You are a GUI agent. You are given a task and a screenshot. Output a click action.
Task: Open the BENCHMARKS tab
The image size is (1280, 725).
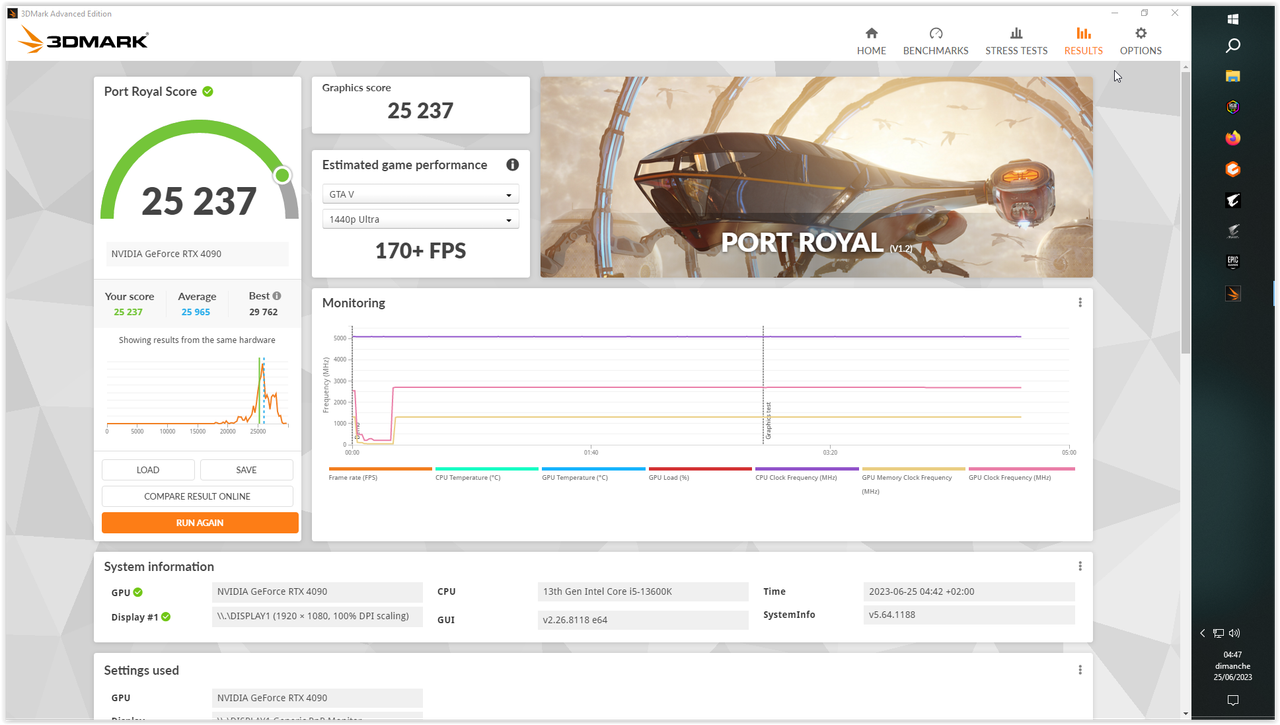tap(935, 40)
